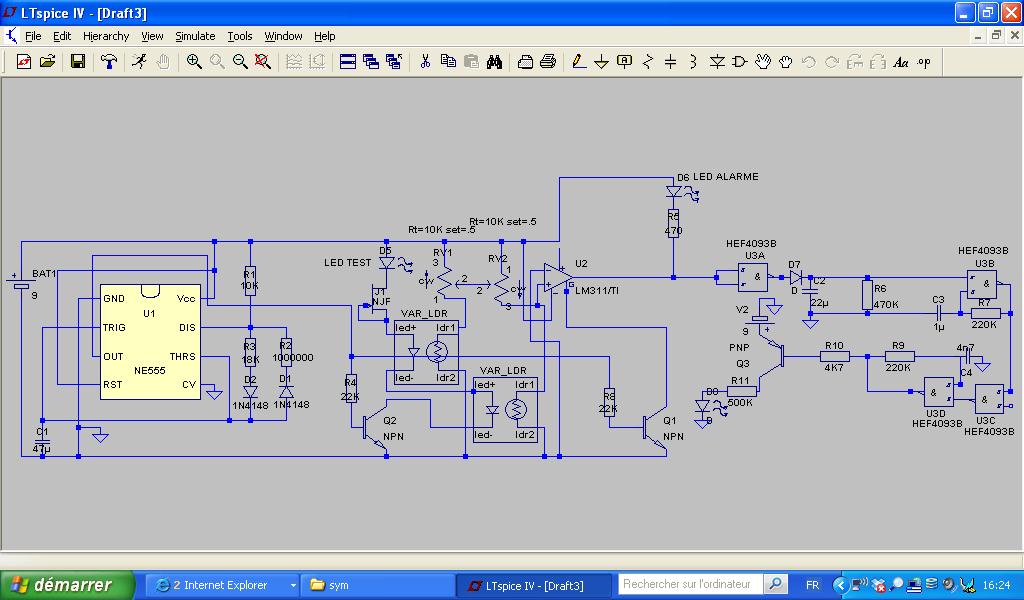Viewport: 1024px width, 600px height.
Task: Print the schematic with the printer icon
Action: (x=549, y=61)
